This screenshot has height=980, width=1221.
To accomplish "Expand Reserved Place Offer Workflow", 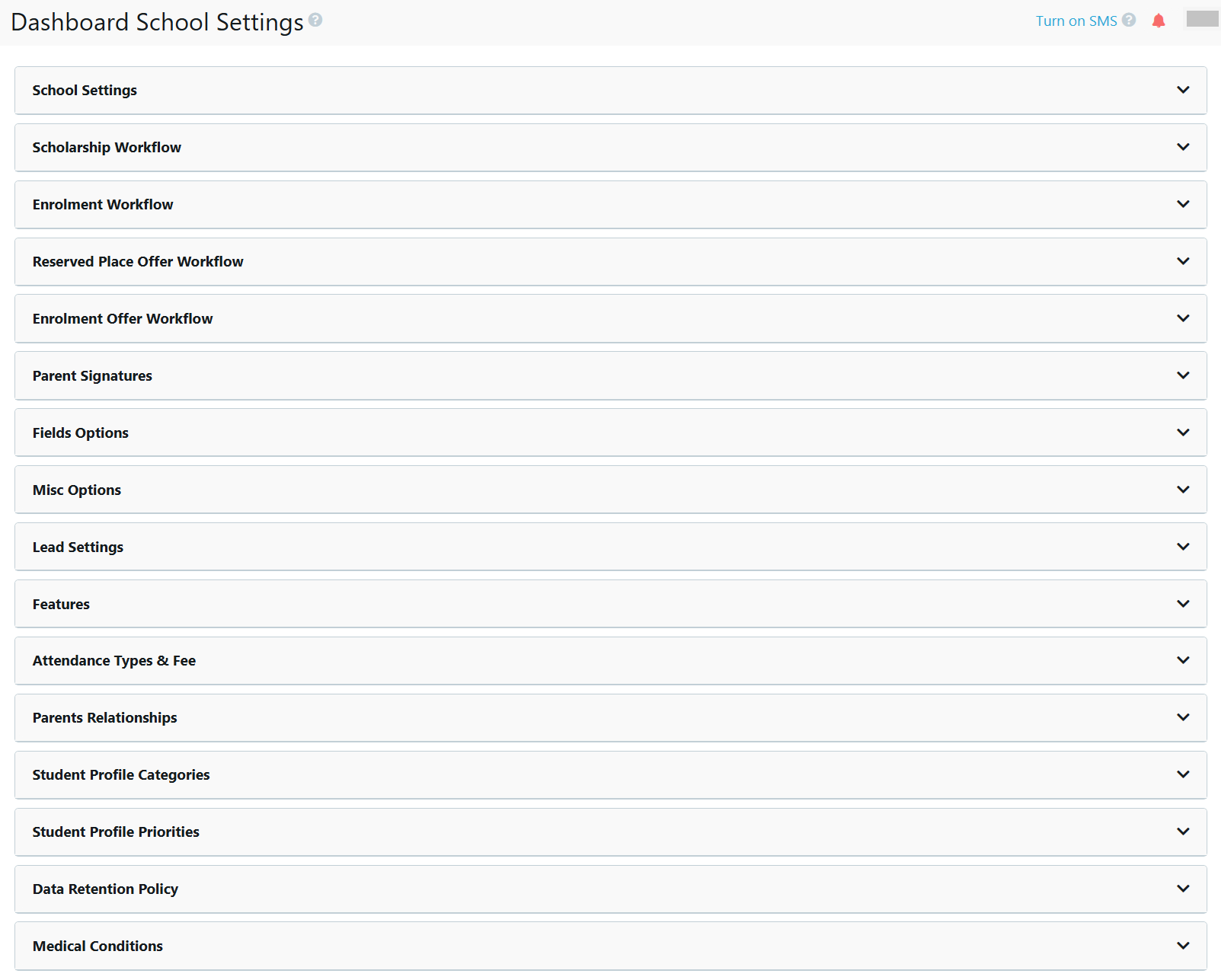I will click(1183, 261).
